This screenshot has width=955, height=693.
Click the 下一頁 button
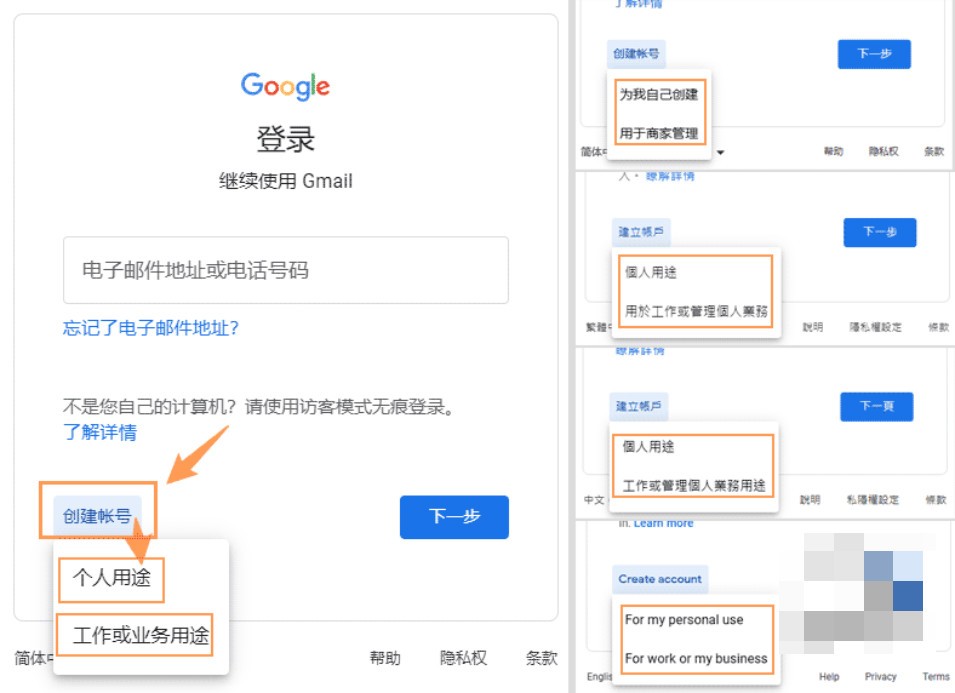tap(876, 406)
